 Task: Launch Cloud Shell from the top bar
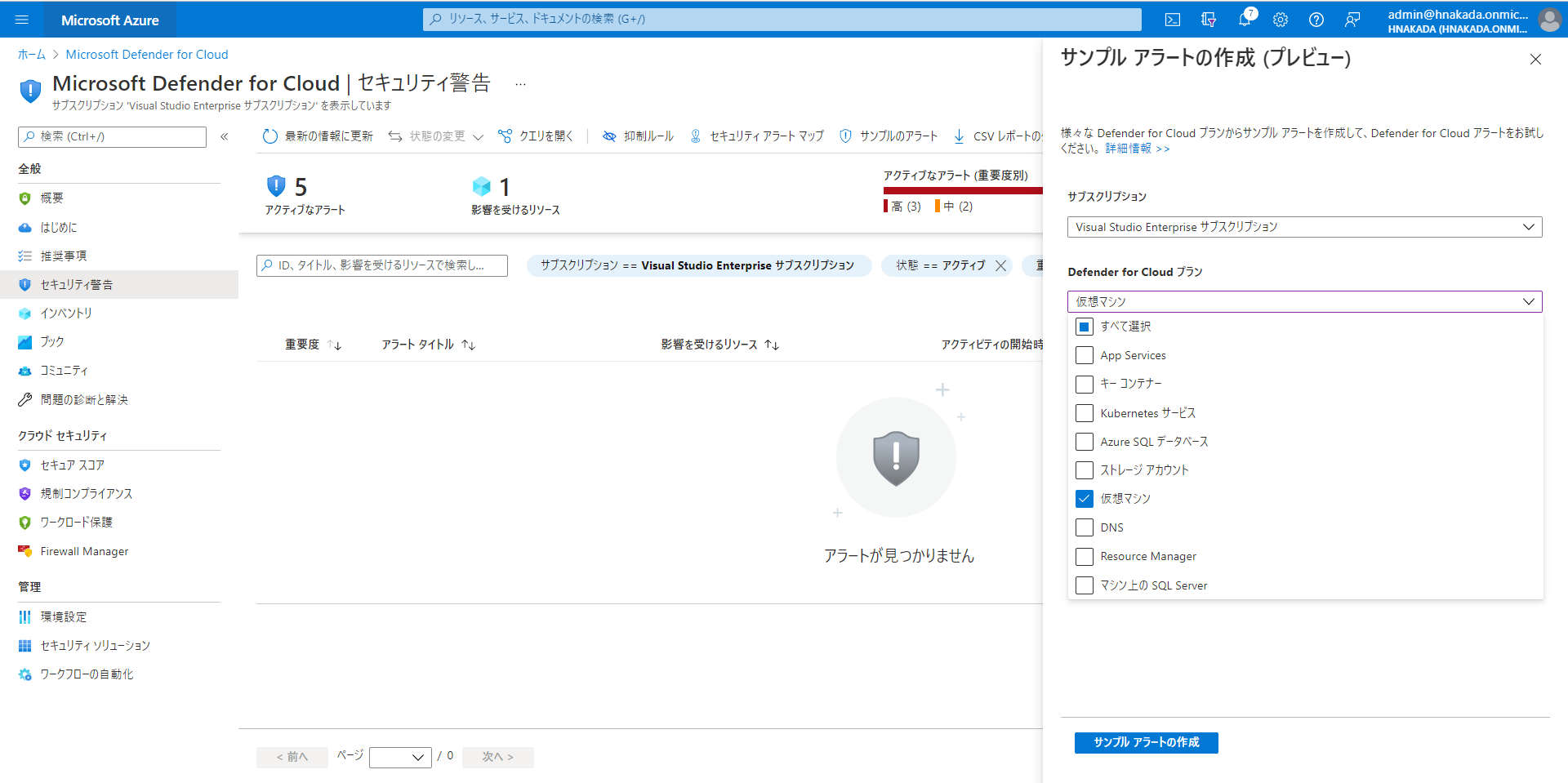pyautogui.click(x=1173, y=20)
